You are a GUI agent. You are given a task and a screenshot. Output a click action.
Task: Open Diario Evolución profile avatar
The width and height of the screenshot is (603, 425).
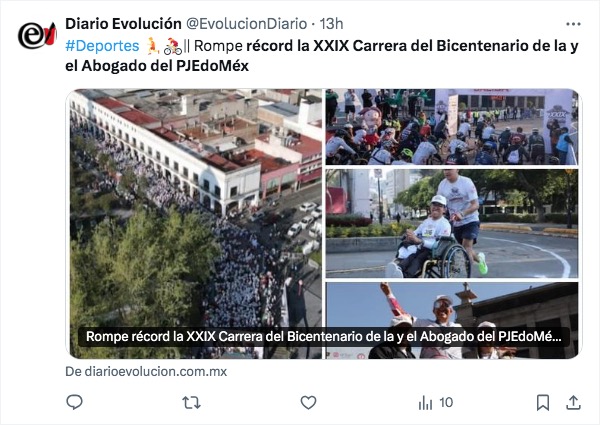click(37, 35)
